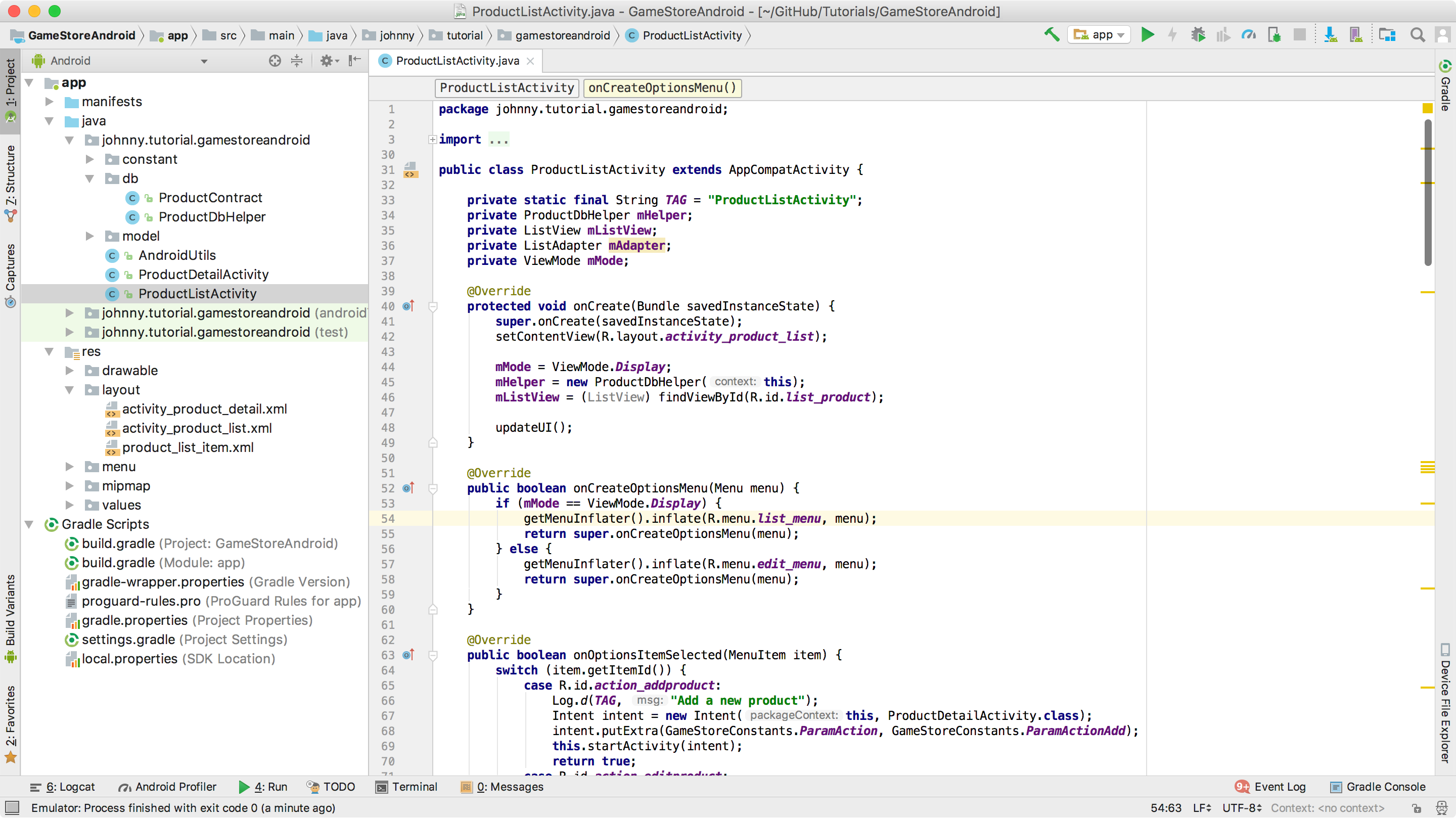Open the Project Structure icon

point(1387,35)
